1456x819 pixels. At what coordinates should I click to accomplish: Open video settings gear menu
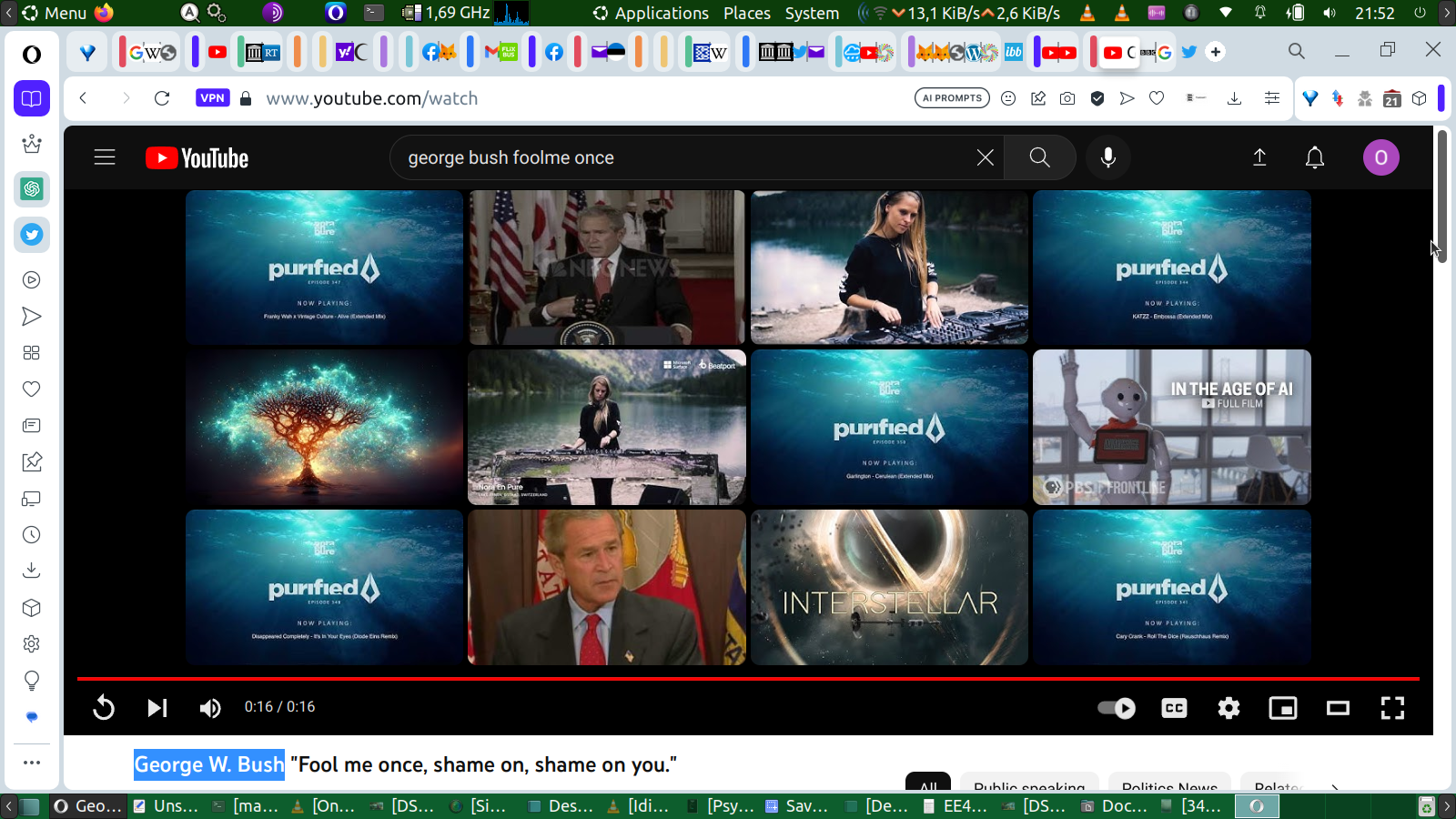point(1228,707)
